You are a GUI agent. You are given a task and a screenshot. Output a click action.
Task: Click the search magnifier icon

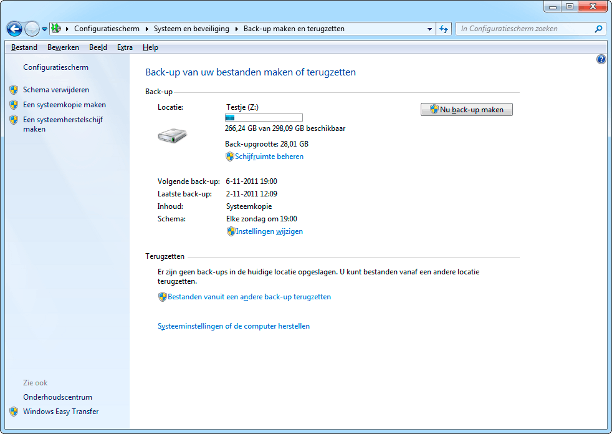tap(598, 28)
